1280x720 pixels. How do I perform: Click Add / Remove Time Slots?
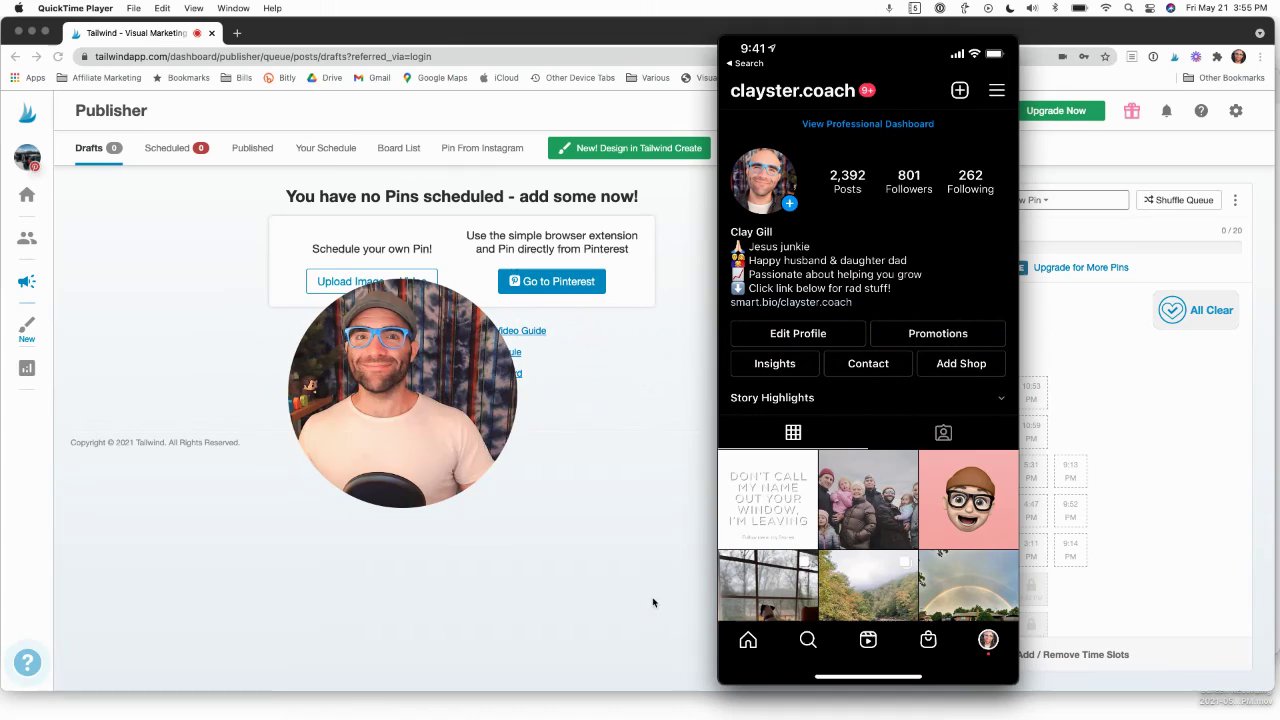(x=1073, y=655)
